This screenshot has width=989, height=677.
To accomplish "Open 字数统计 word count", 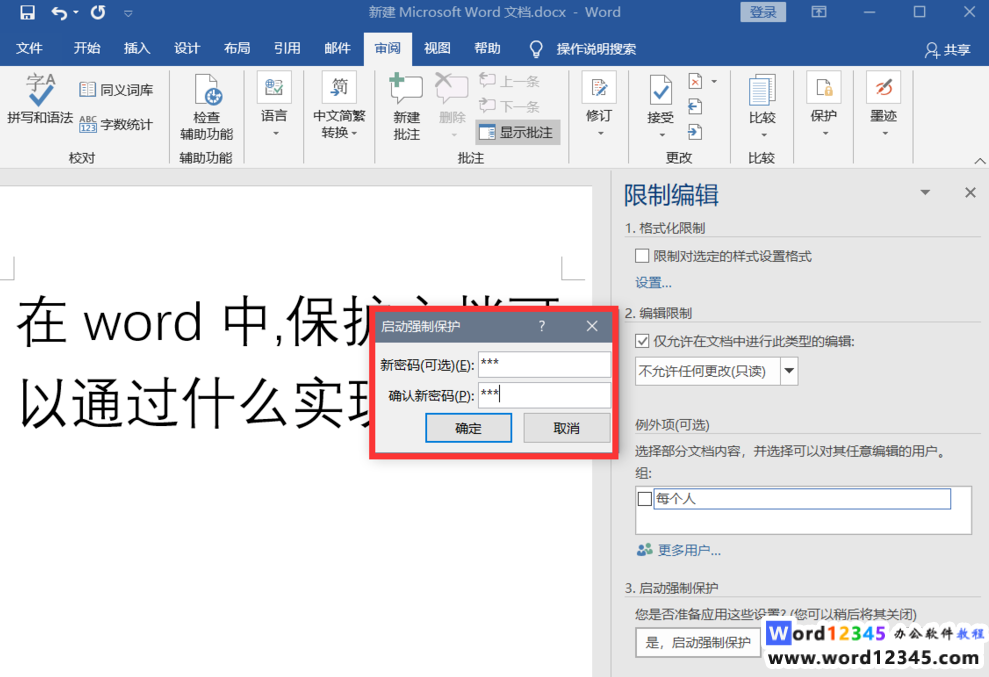I will click(x=116, y=124).
